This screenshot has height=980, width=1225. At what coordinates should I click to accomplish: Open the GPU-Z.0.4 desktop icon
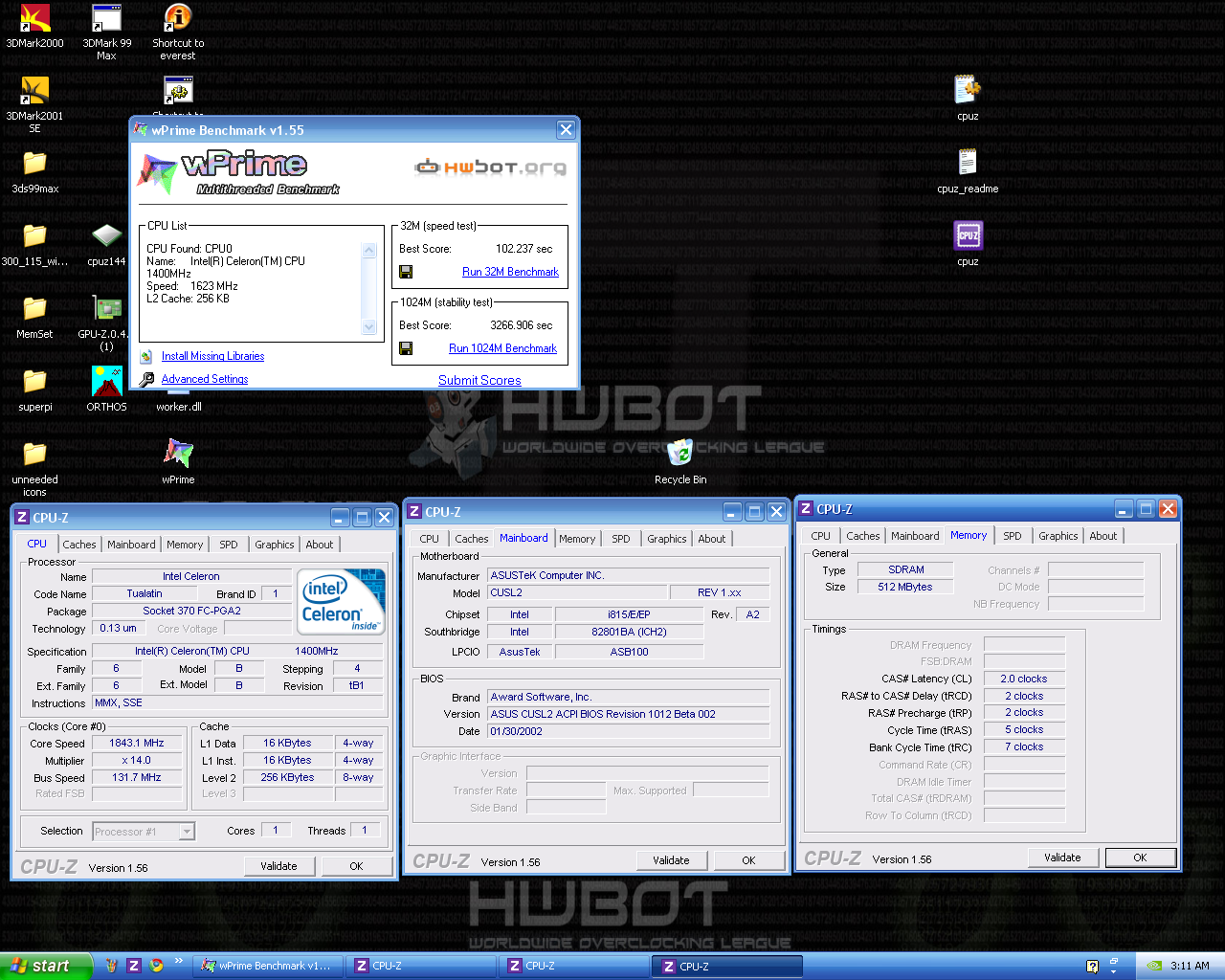tap(106, 309)
